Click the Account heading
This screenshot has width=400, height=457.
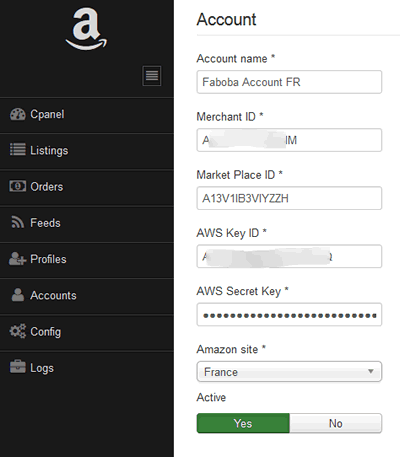pyautogui.click(x=226, y=19)
